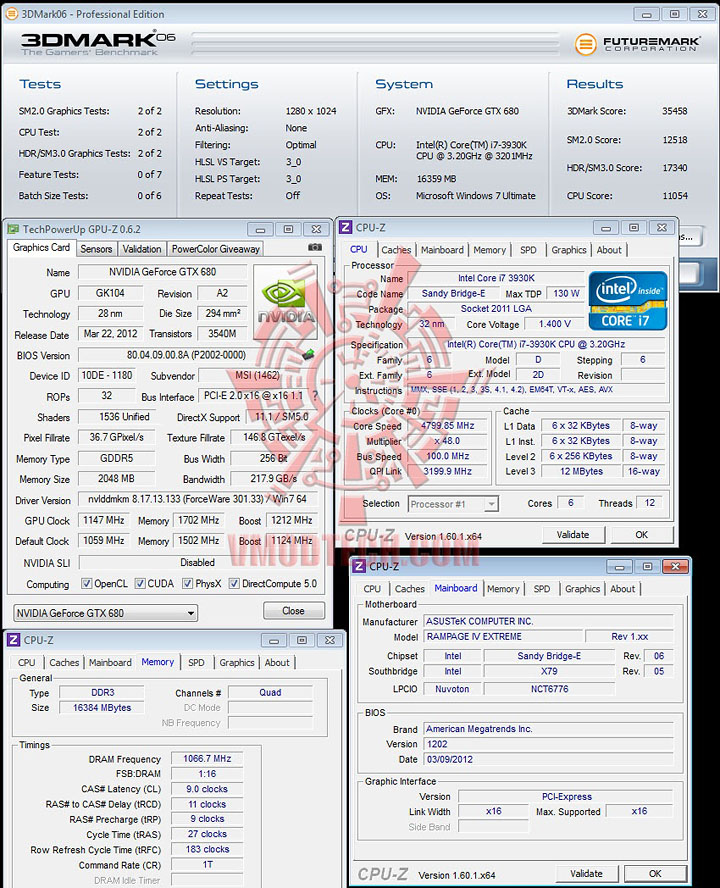
Task: Click the Core Voltage 1.400 V field
Action: pos(555,324)
